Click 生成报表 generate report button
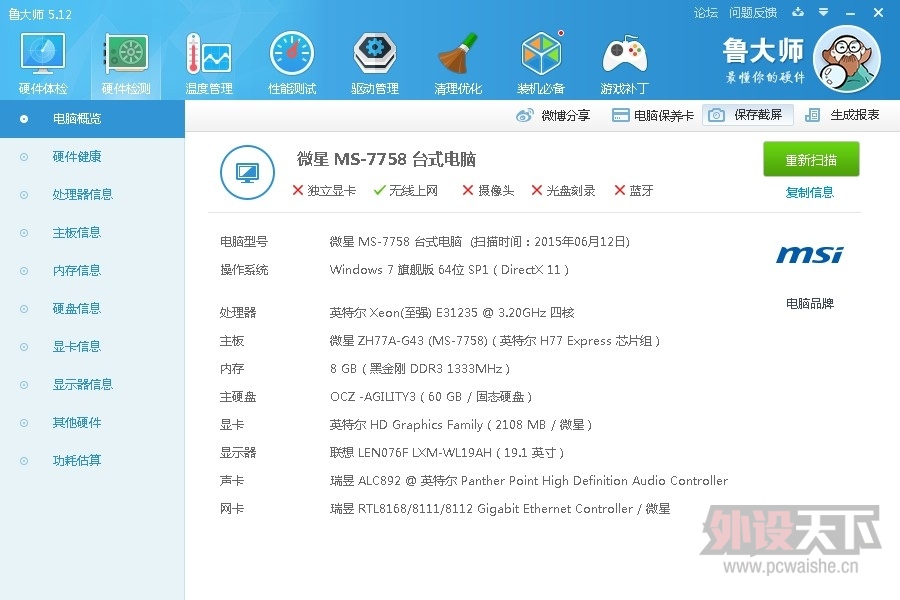 coord(843,115)
